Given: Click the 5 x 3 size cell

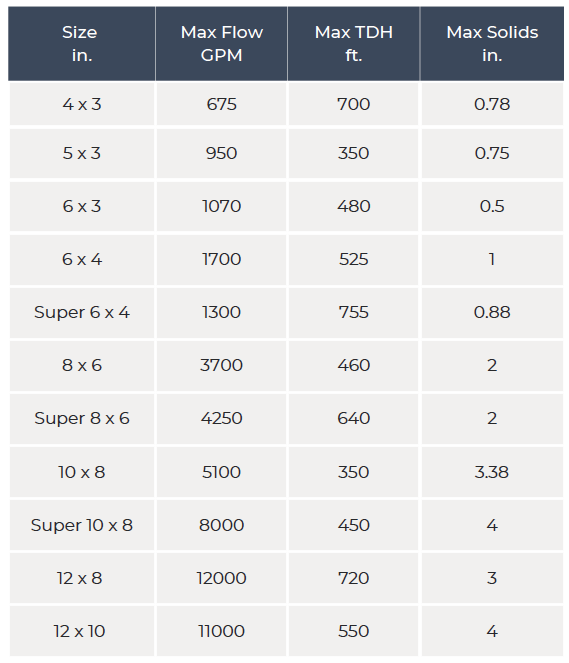Looking at the screenshot, I should pos(82,153).
